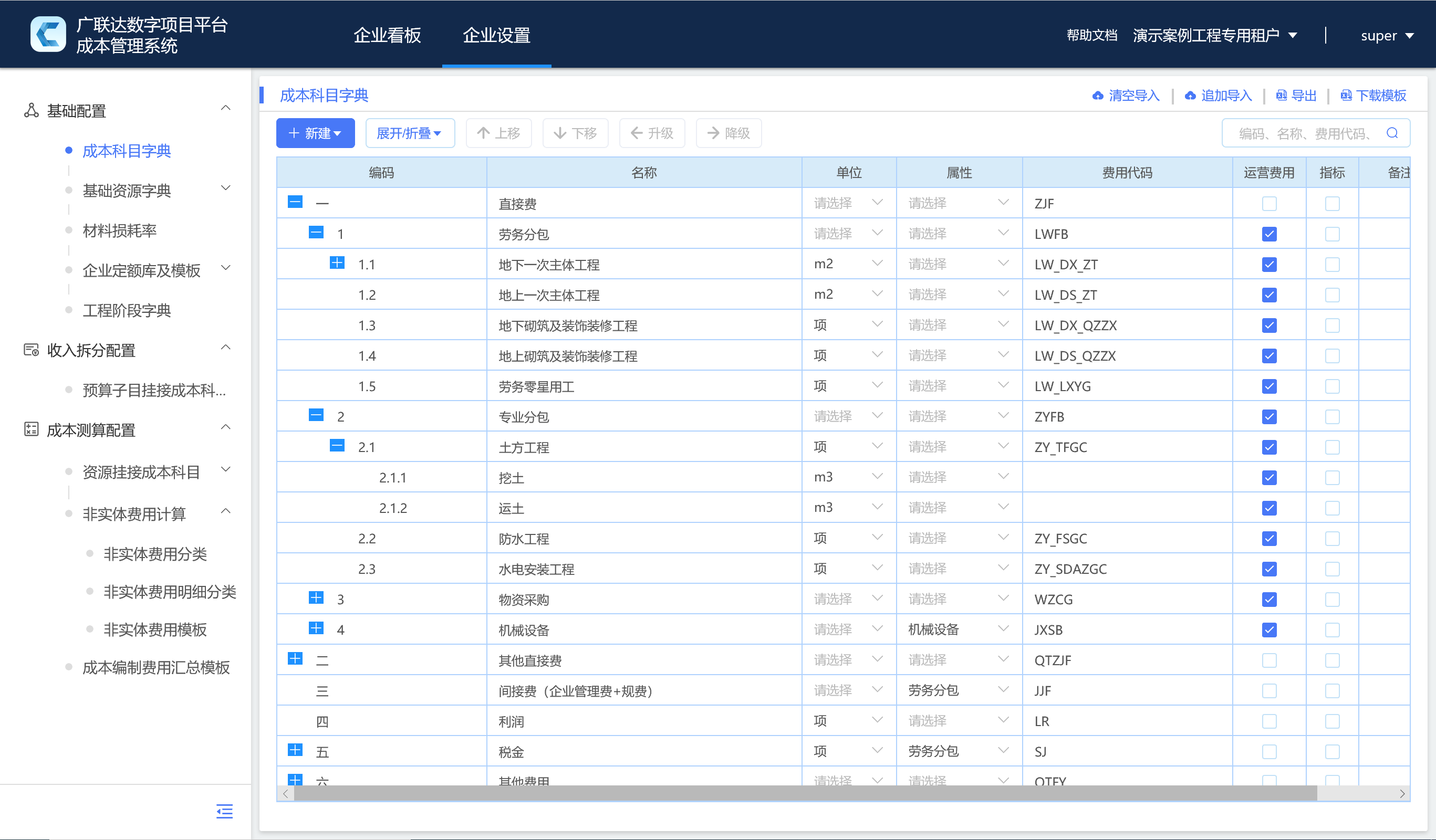The image size is (1436, 840).
Task: Click the search magnifier icon in the toolbar
Action: [1392, 133]
